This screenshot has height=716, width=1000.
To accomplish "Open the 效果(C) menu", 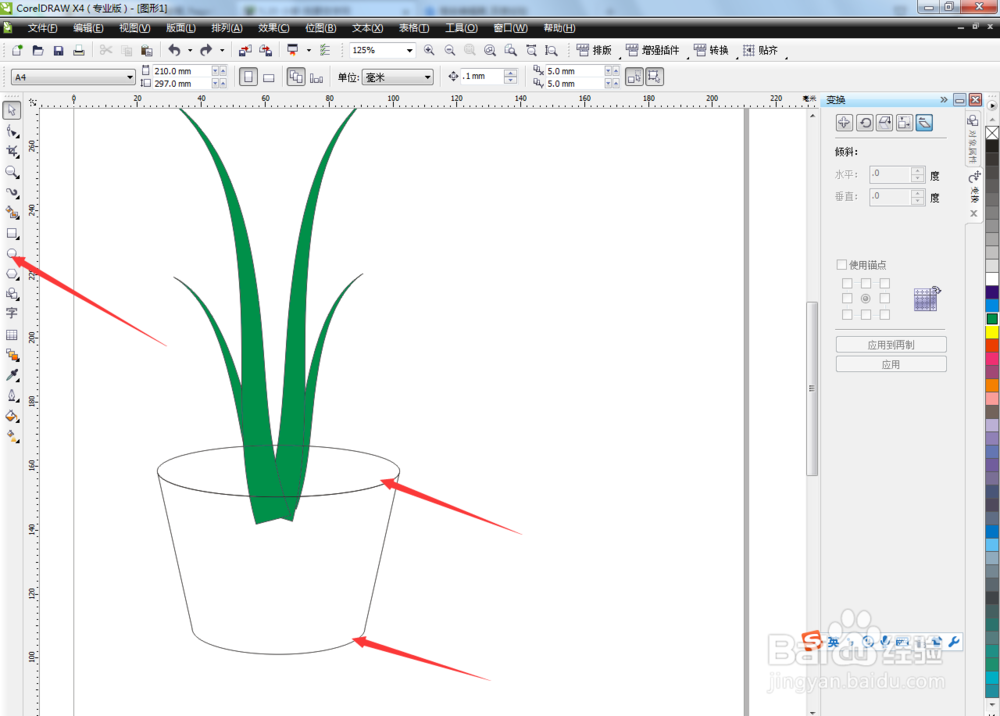I will click(274, 28).
